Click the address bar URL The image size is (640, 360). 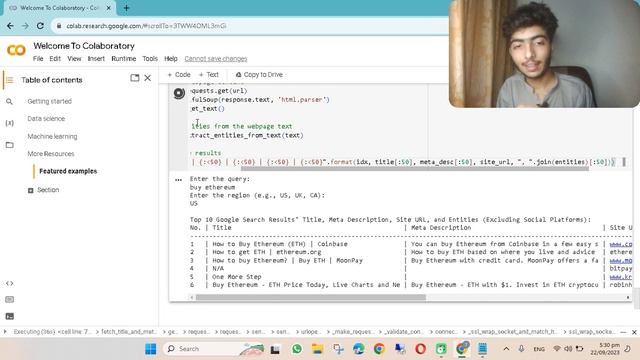click(x=146, y=26)
